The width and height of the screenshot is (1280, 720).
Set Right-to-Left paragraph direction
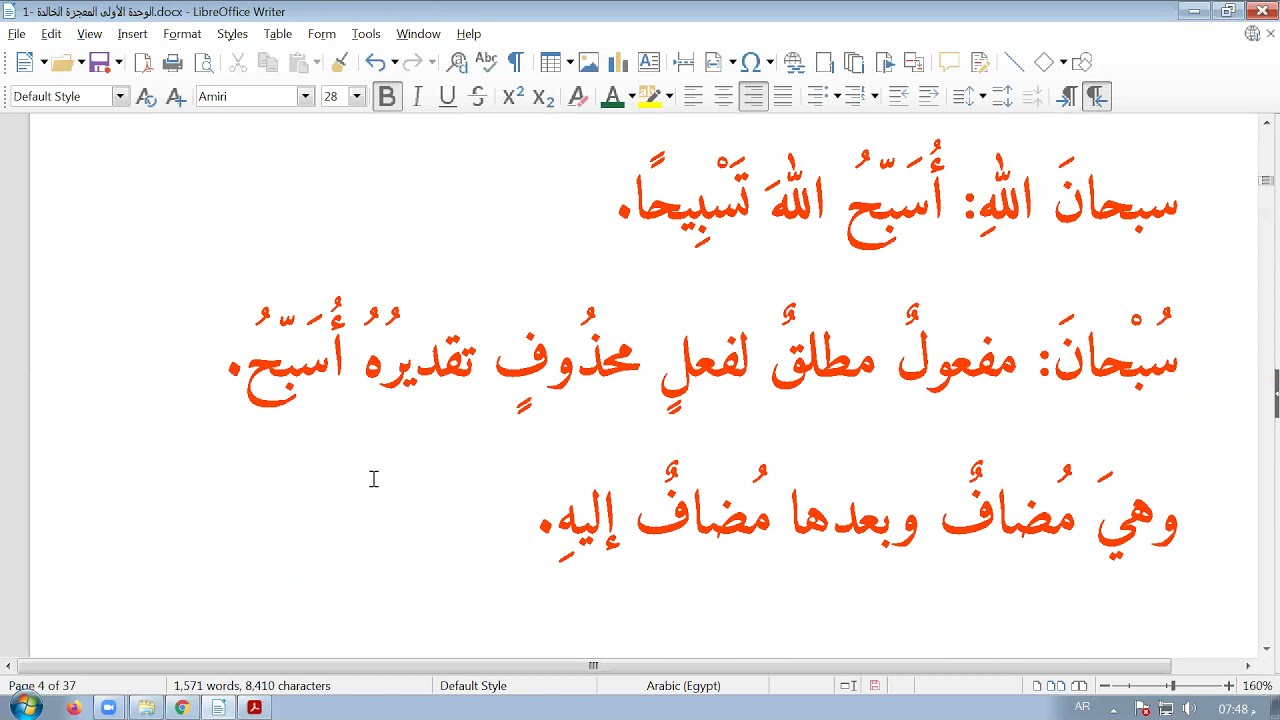1097,96
